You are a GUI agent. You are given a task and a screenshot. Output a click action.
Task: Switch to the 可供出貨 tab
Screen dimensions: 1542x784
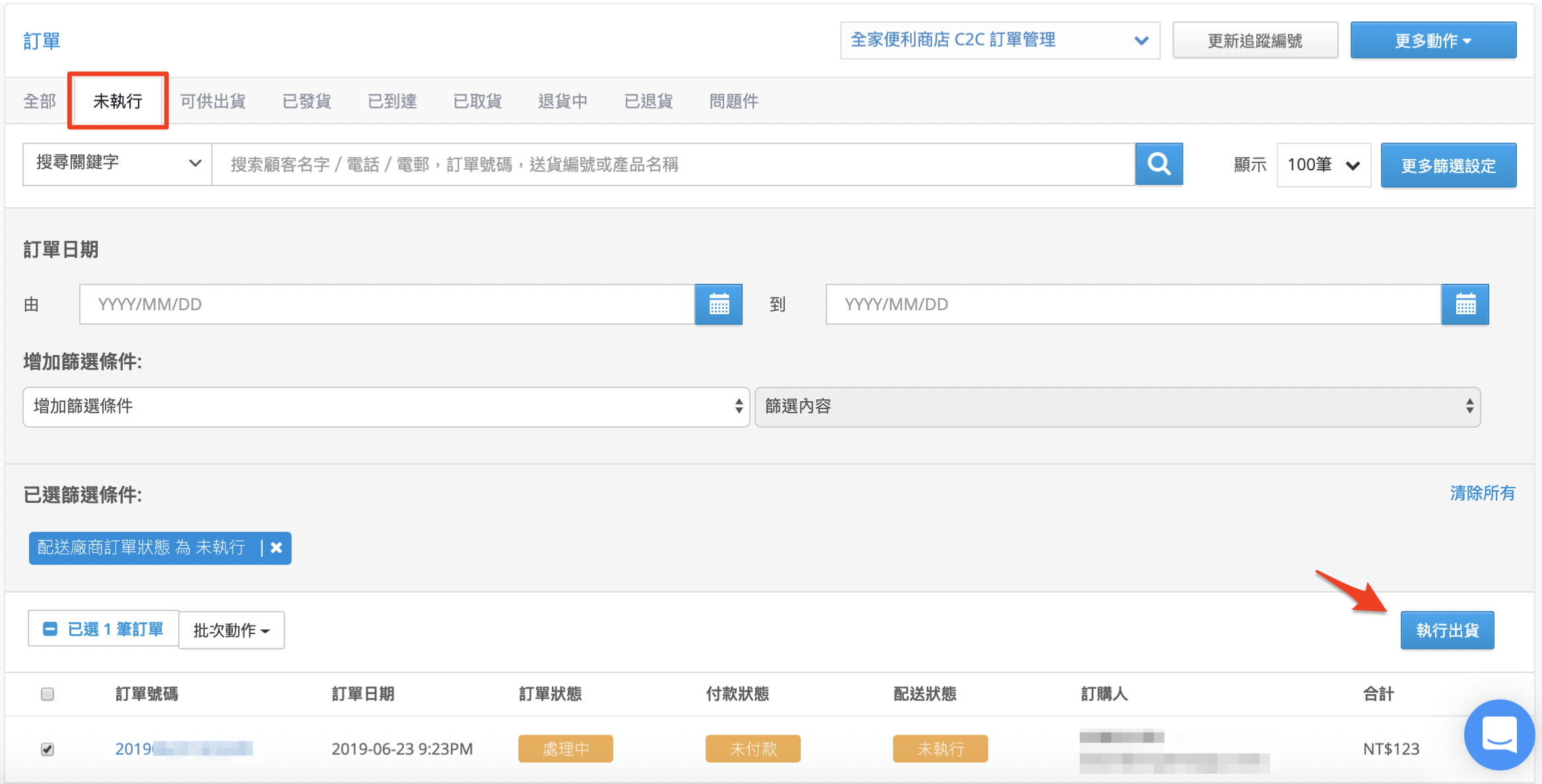(x=213, y=101)
